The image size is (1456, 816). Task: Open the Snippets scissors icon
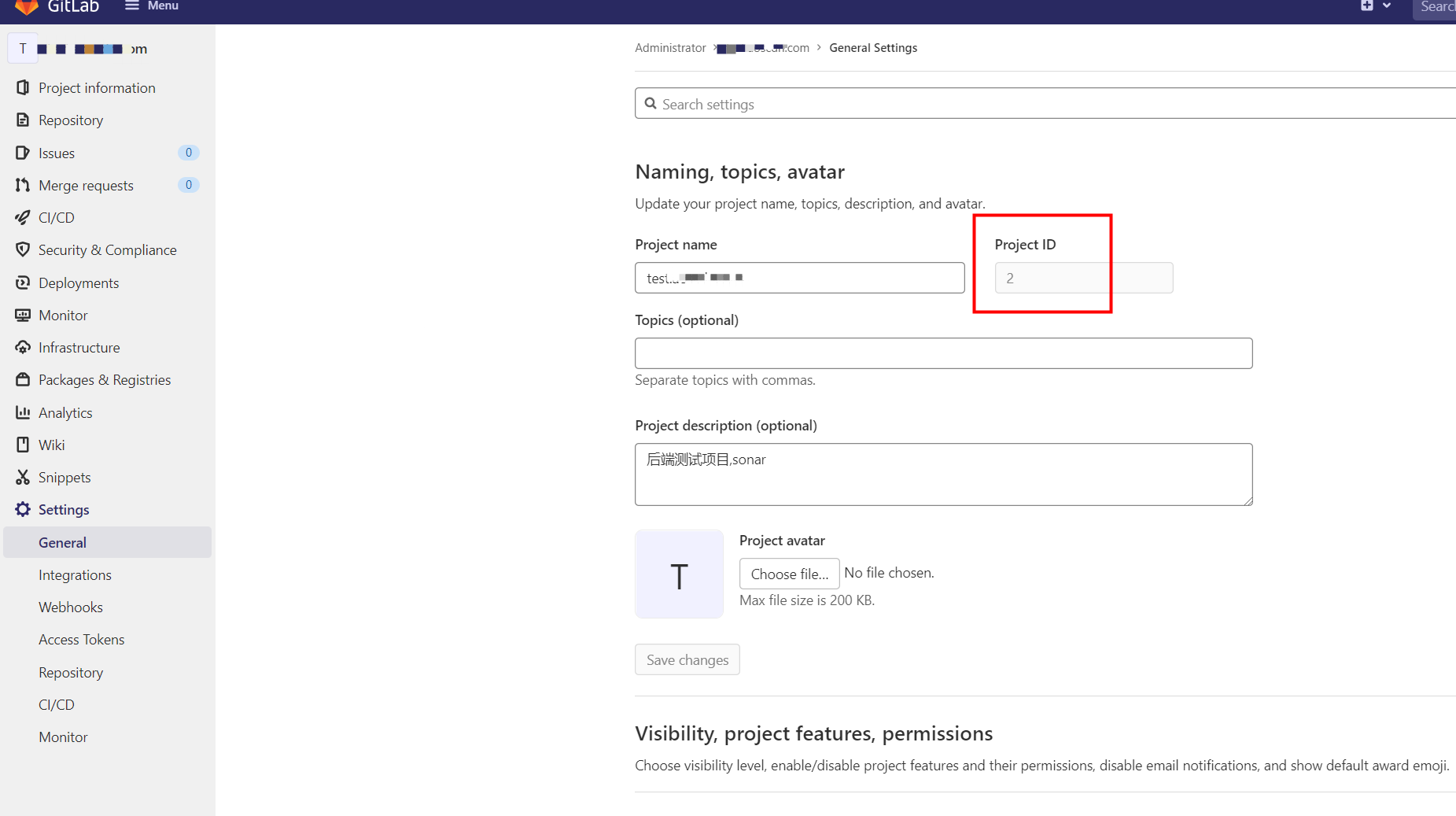24,477
